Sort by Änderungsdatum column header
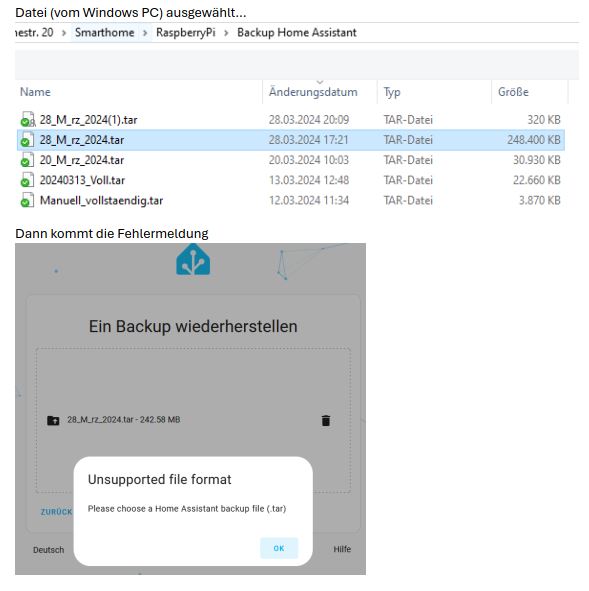The height and width of the screenshot is (591, 589). [313, 92]
